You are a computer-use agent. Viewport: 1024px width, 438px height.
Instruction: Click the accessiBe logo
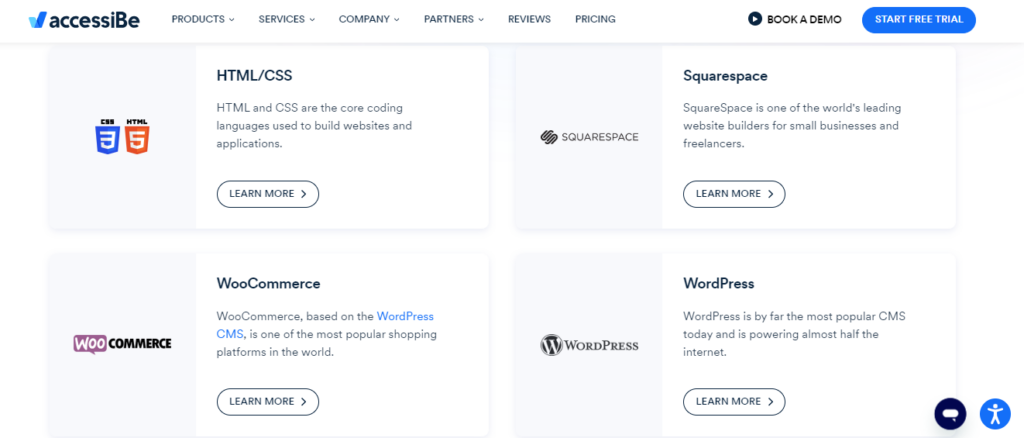click(x=84, y=20)
